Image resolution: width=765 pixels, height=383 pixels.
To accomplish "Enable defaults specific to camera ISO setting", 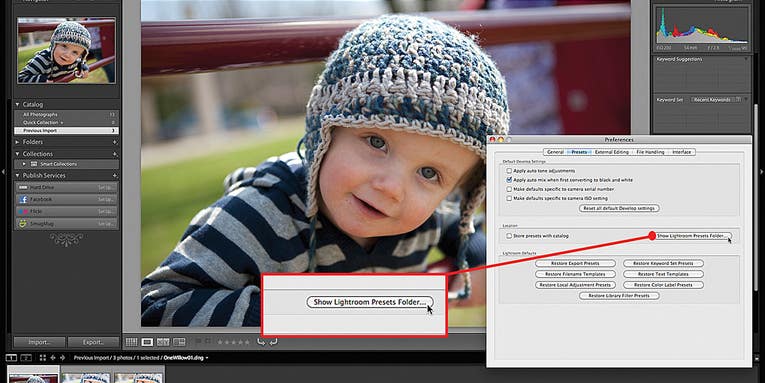I will coord(509,199).
